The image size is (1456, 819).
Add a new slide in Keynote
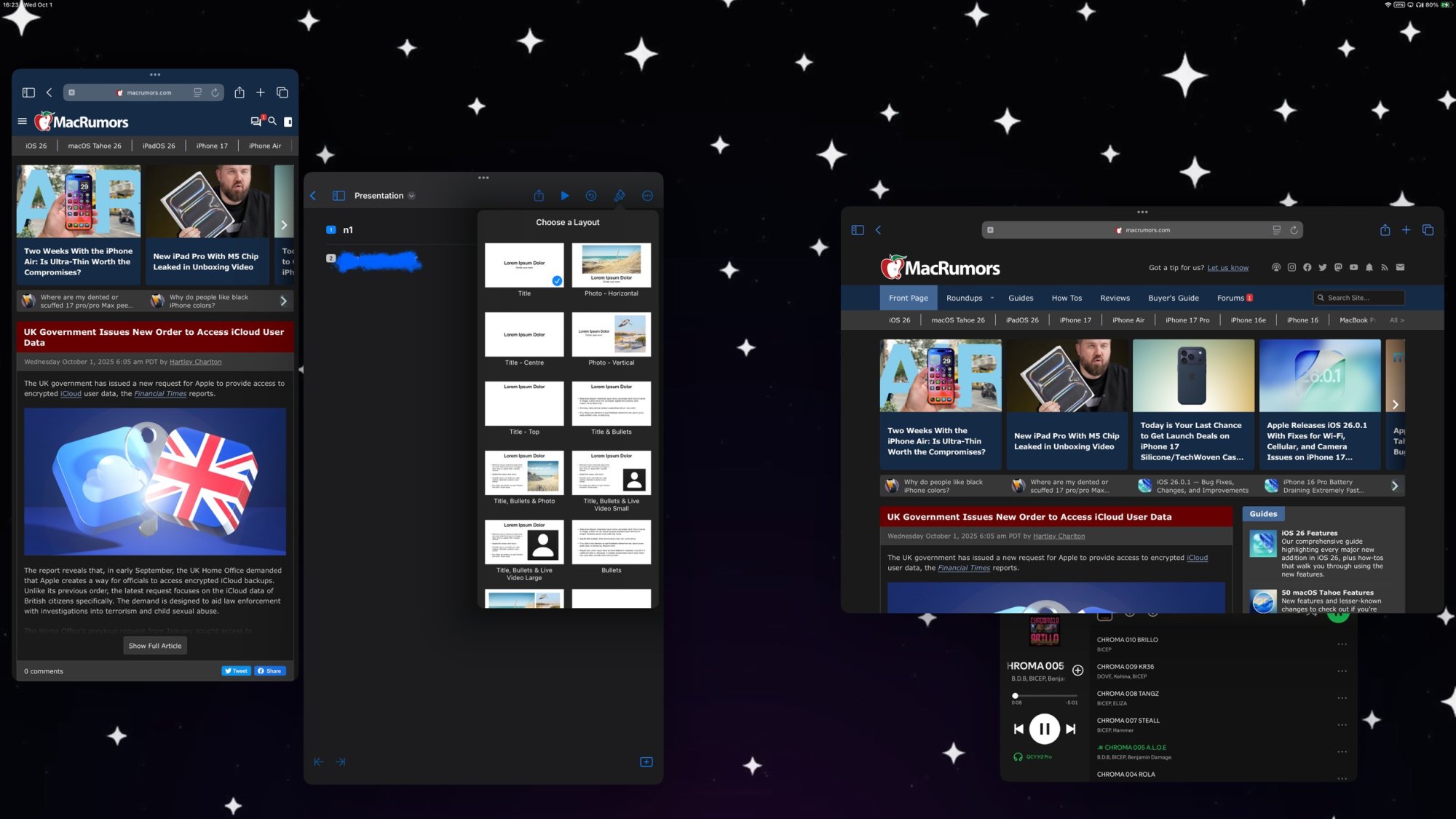[646, 761]
